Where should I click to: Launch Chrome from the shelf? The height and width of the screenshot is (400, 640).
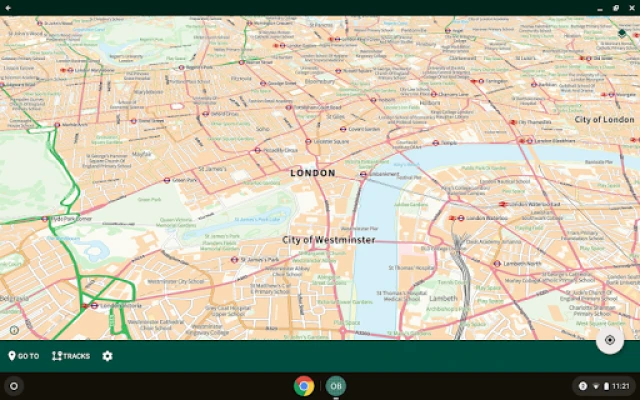304,386
